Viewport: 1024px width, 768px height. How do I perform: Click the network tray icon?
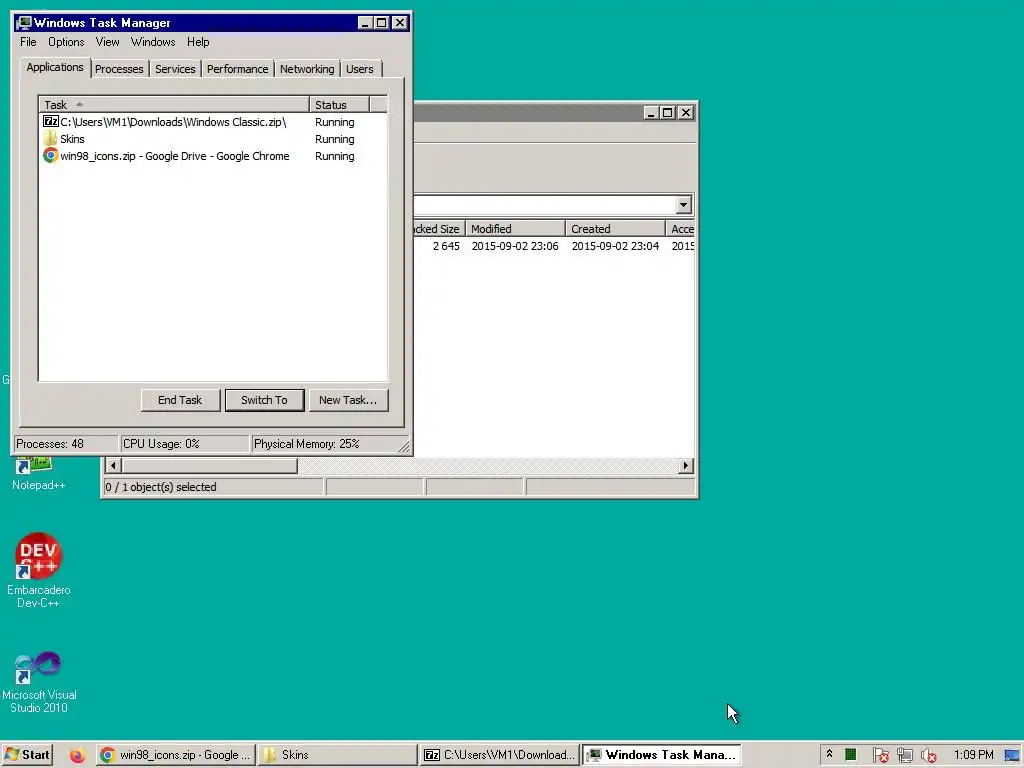904,756
